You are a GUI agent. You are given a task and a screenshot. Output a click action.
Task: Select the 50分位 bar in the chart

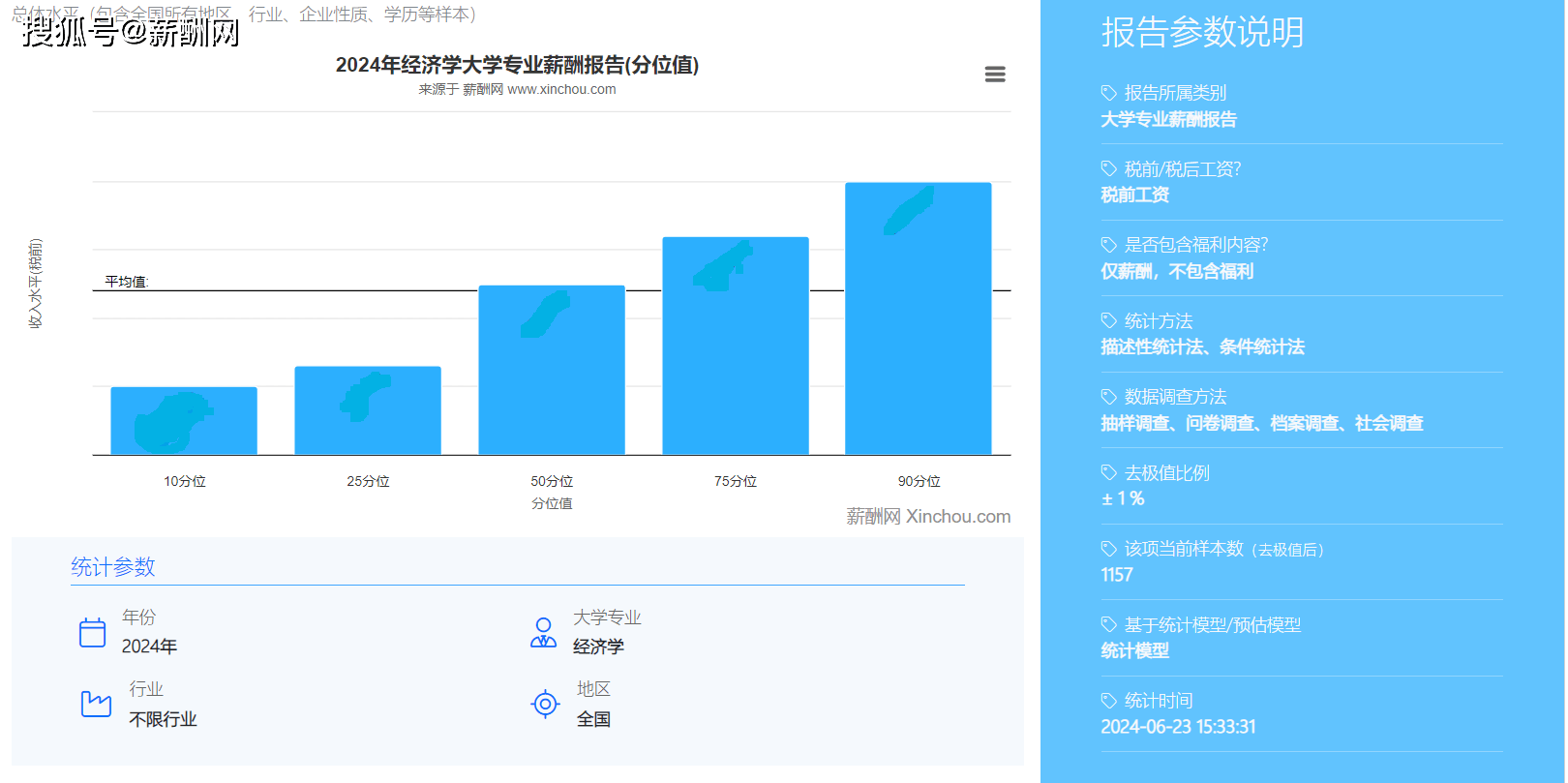(x=552, y=370)
